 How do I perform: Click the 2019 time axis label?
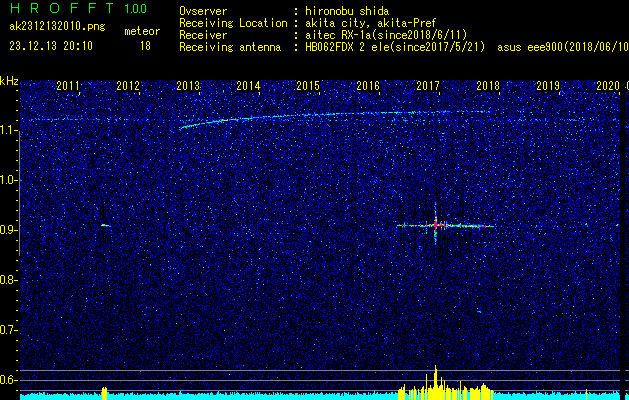tap(548, 86)
